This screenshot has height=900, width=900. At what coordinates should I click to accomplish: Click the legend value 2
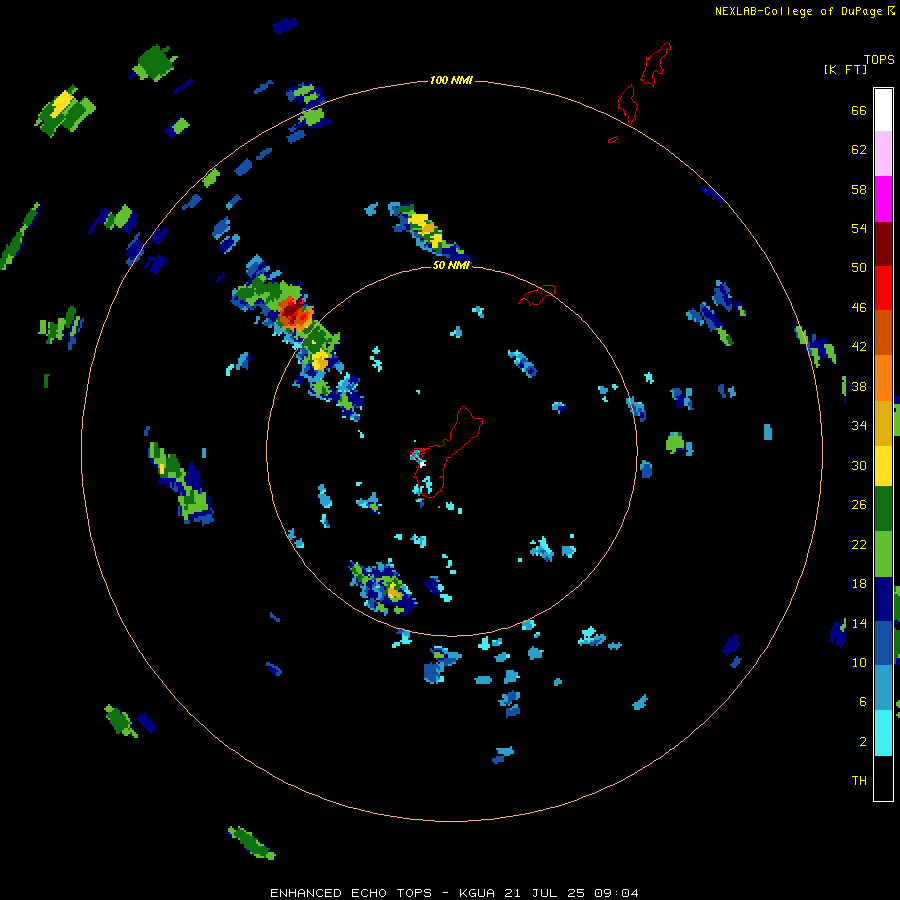862,742
